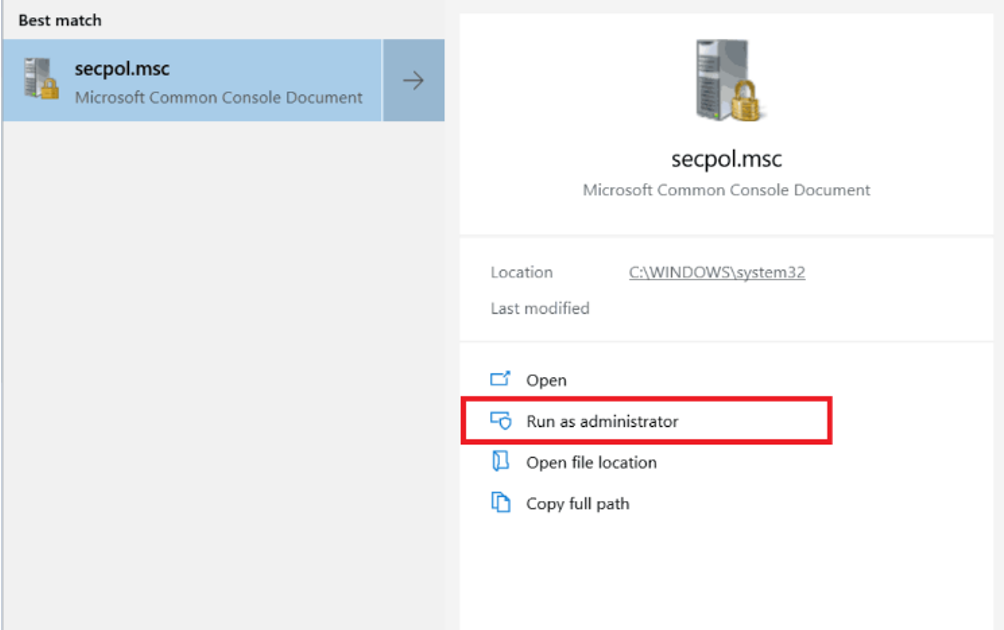The width and height of the screenshot is (1004, 630).
Task: Click the Last modified label
Action: 540,308
